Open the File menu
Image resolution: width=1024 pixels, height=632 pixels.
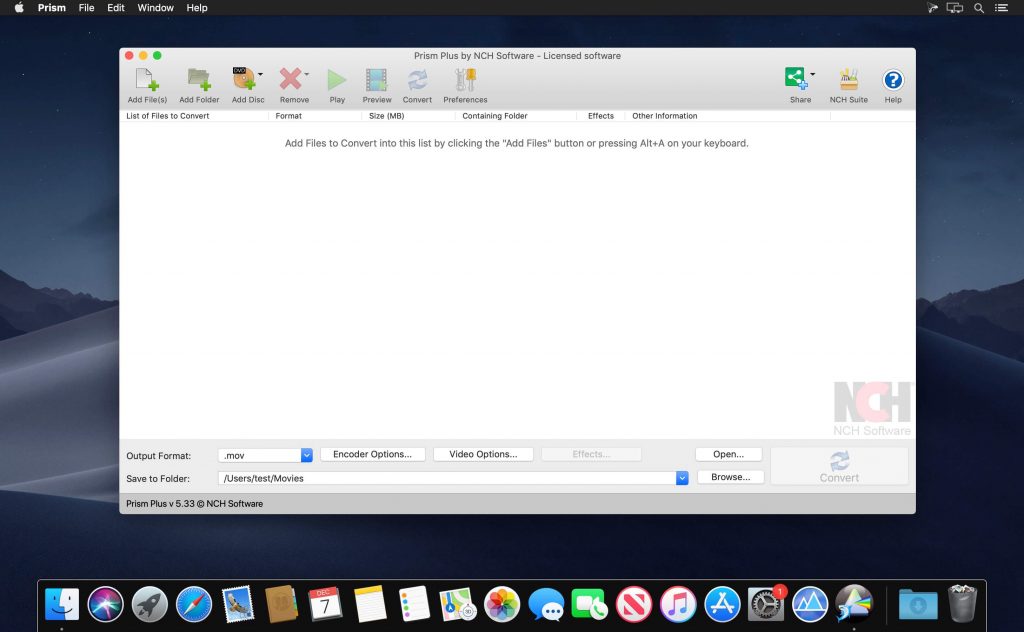point(86,8)
